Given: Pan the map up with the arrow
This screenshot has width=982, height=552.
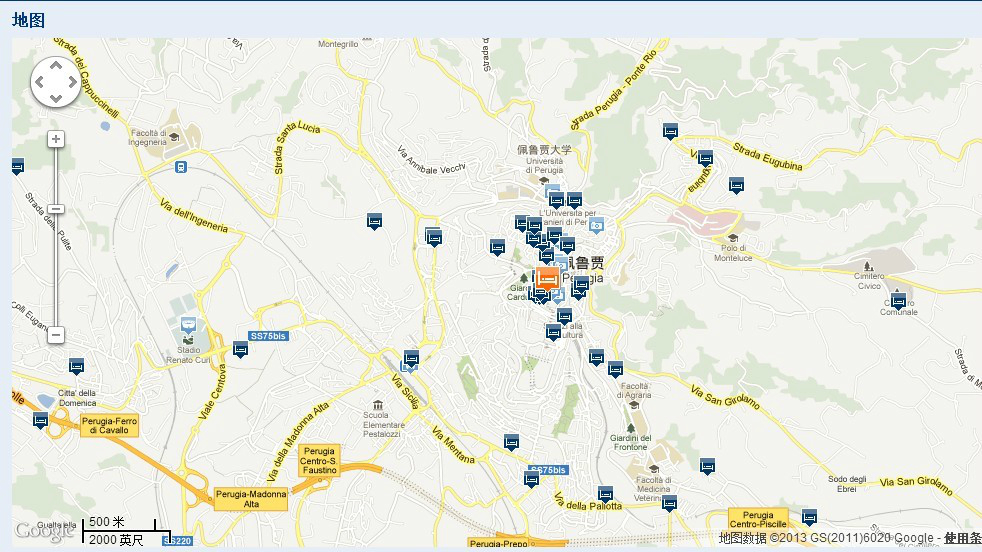Looking at the screenshot, I should (x=55, y=67).
